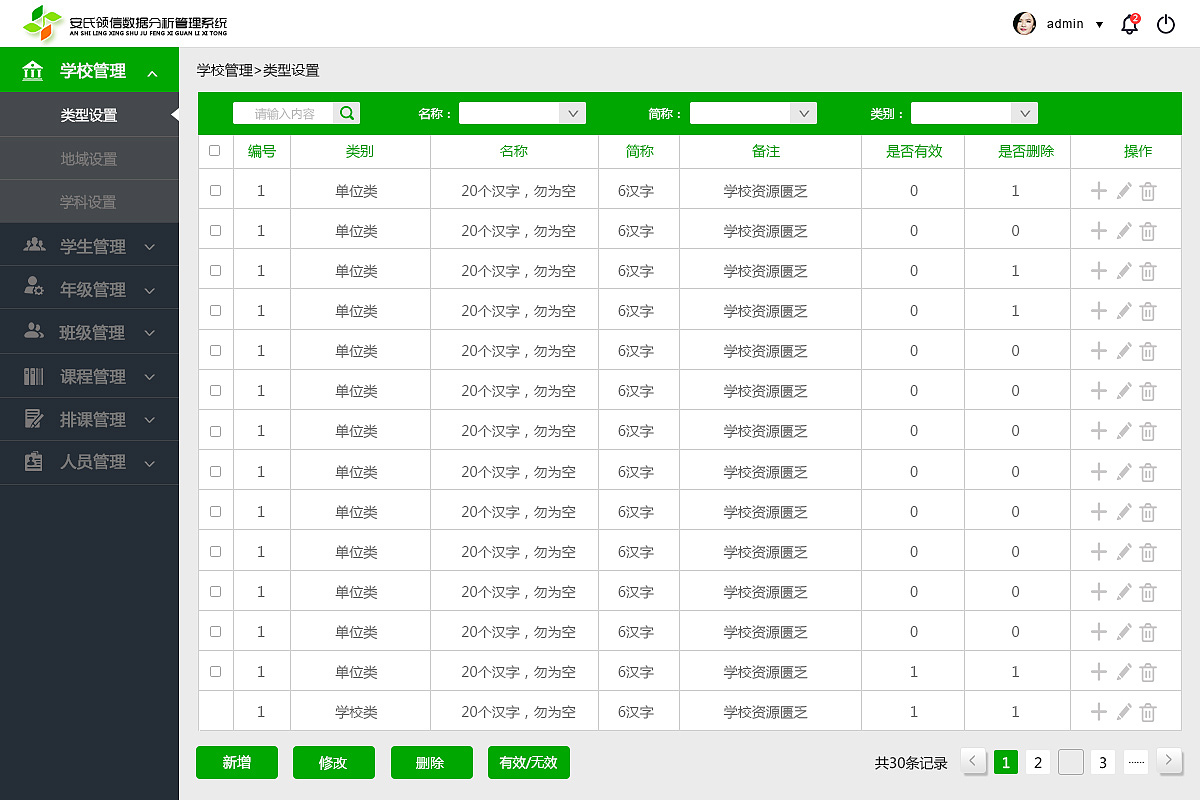Image resolution: width=1200 pixels, height=800 pixels.
Task: Check the select-all checkbox in the table header
Action: [x=215, y=150]
